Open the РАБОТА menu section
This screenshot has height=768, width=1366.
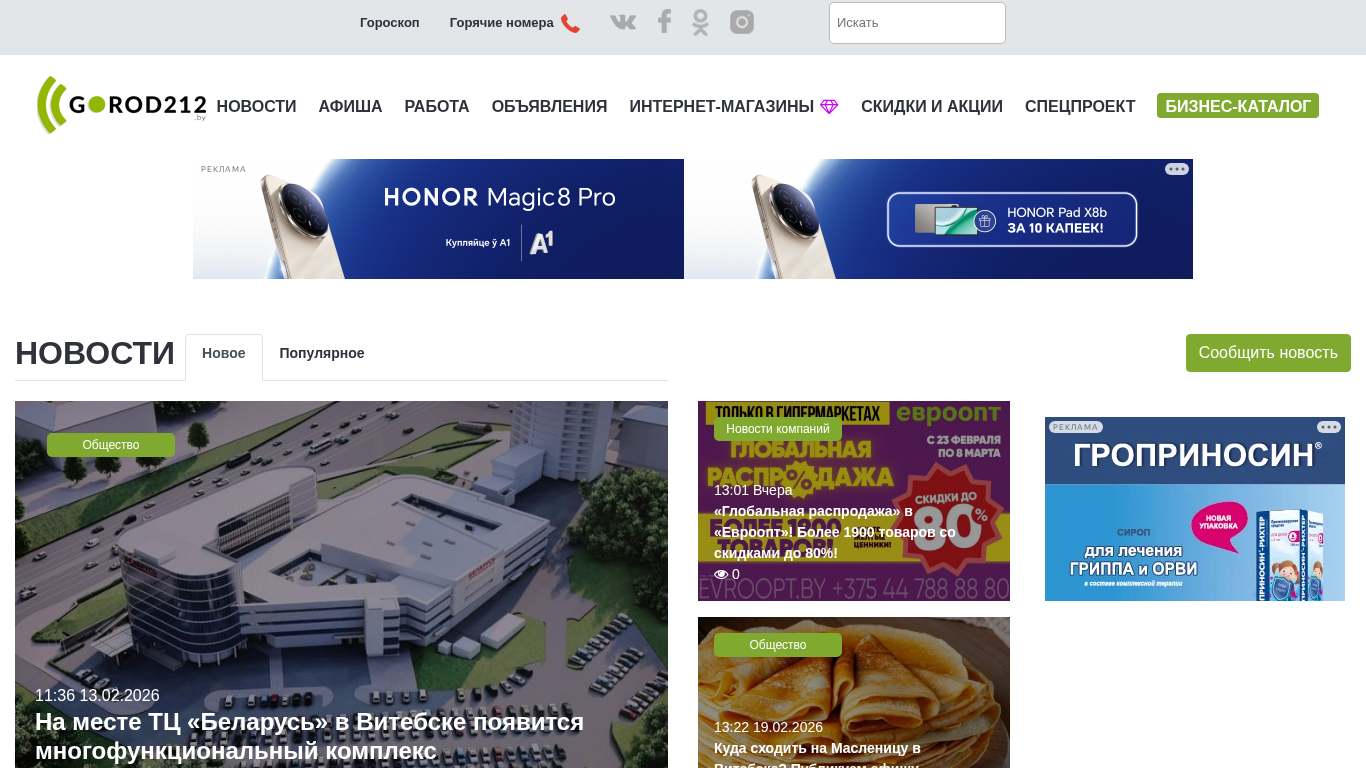(x=437, y=107)
